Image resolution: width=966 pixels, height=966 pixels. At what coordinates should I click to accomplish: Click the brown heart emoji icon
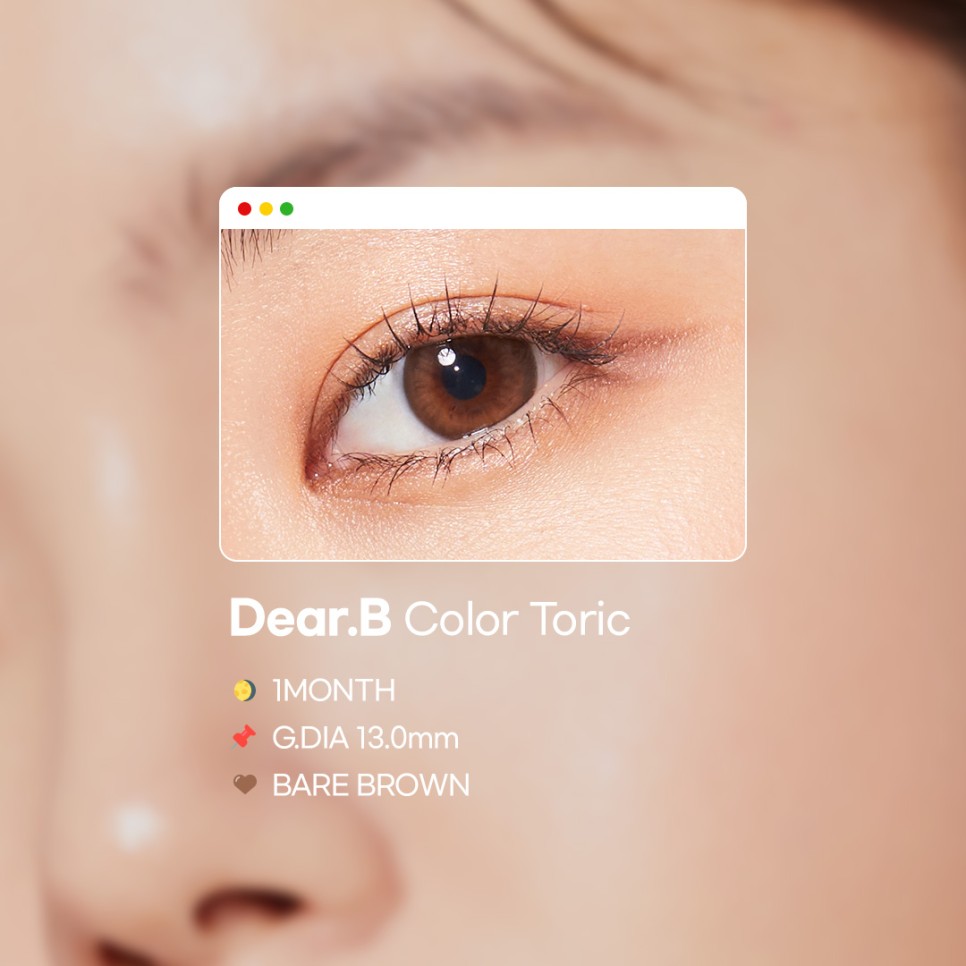coord(245,784)
